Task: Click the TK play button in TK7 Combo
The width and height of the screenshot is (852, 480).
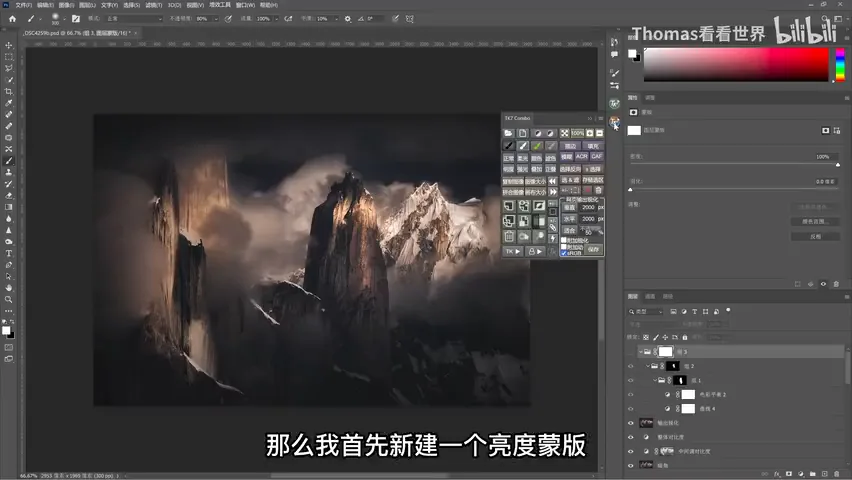Action: 512,251
